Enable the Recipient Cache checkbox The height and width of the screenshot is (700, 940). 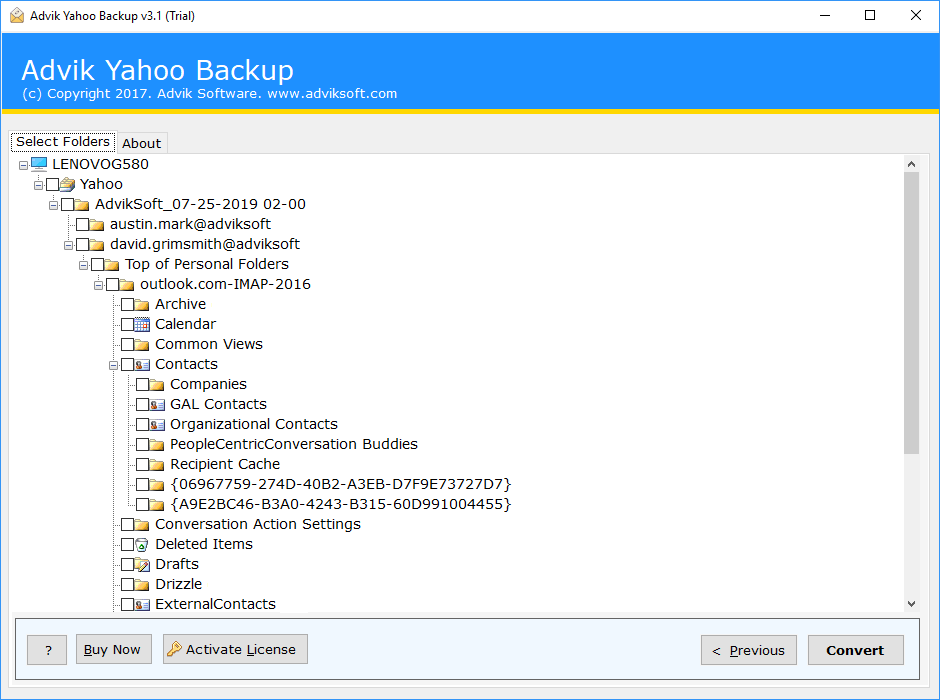(x=142, y=464)
